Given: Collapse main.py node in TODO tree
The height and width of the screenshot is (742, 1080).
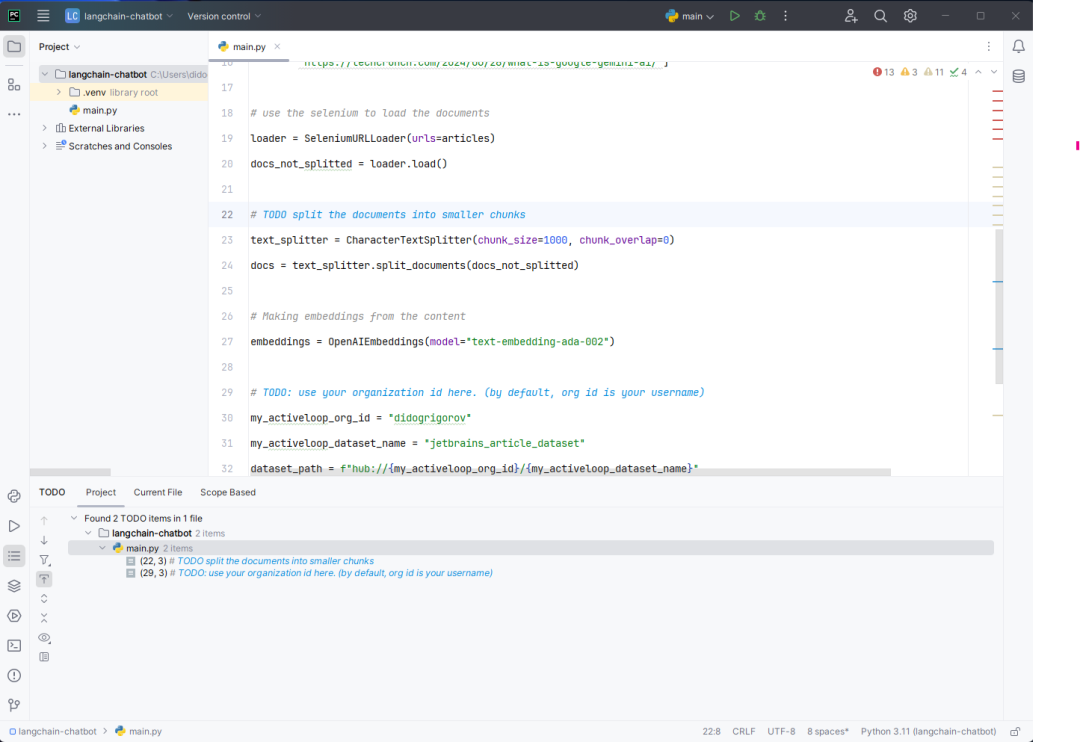Looking at the screenshot, I should (x=103, y=548).
